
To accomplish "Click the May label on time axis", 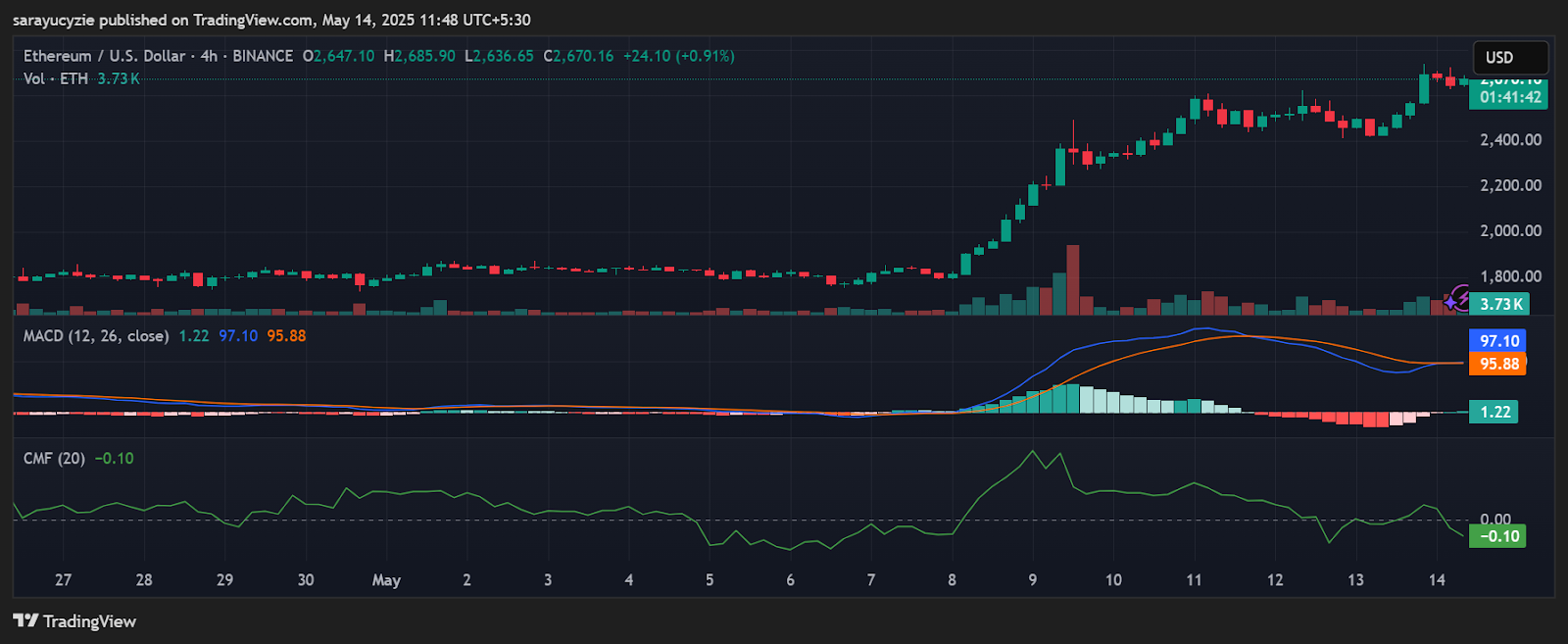I will pyautogui.click(x=386, y=580).
